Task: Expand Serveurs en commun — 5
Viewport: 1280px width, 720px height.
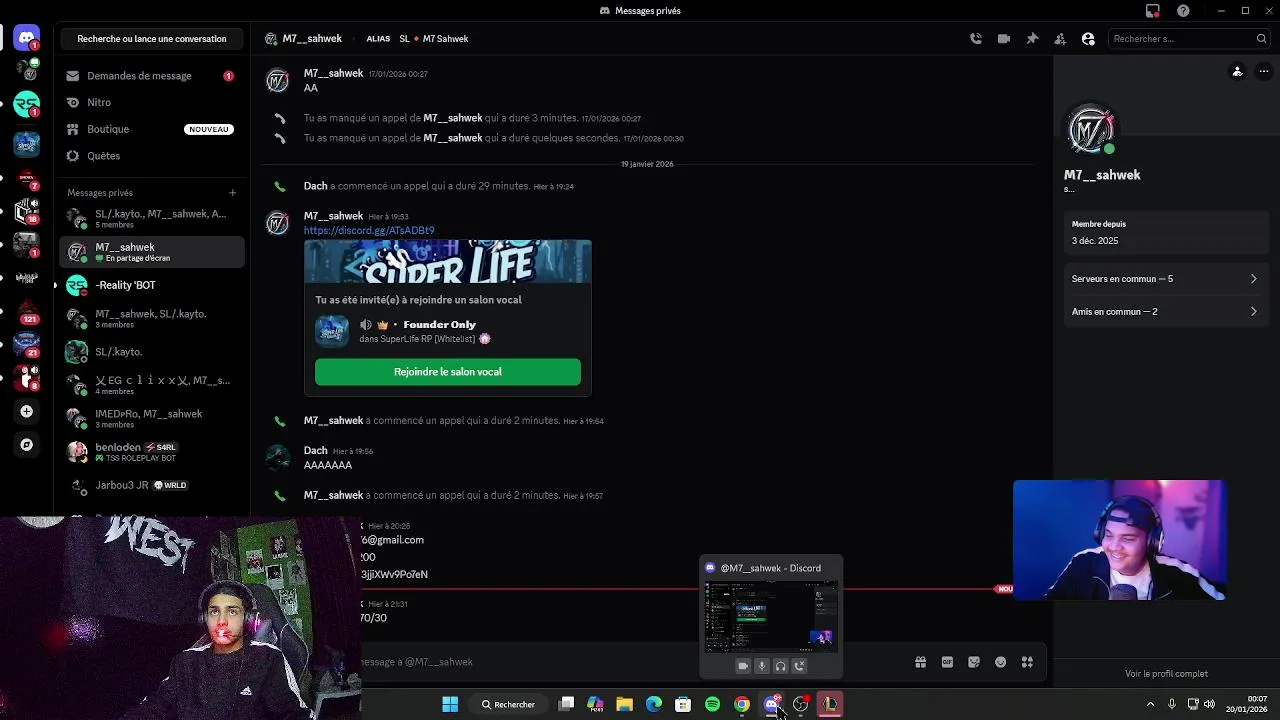Action: tap(1164, 279)
